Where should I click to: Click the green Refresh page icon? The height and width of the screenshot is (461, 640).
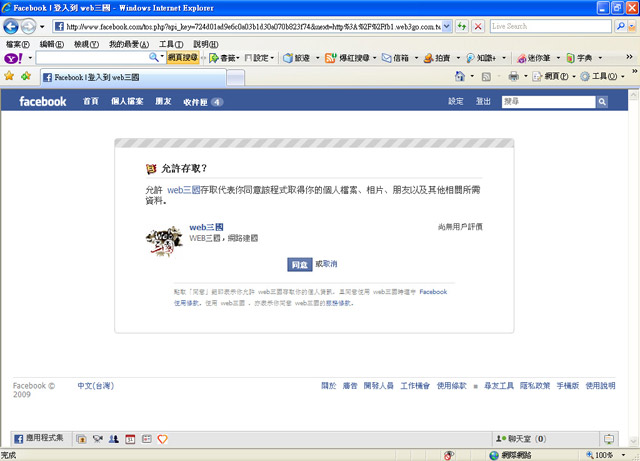462,27
